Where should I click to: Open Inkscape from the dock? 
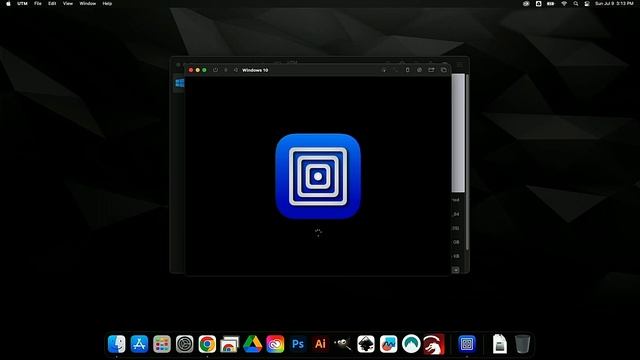(x=366, y=344)
